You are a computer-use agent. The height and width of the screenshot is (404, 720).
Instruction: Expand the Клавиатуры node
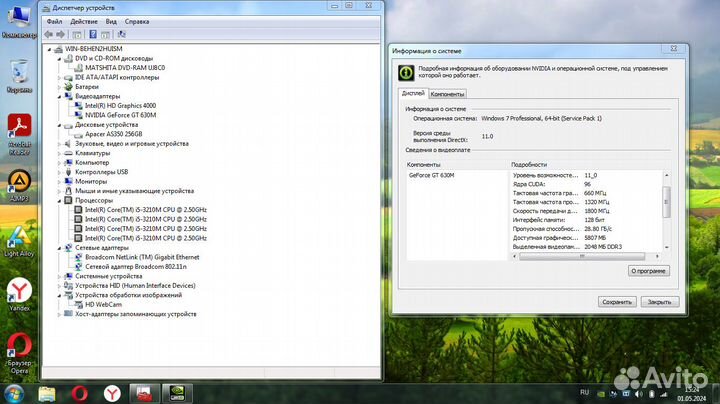(59, 153)
